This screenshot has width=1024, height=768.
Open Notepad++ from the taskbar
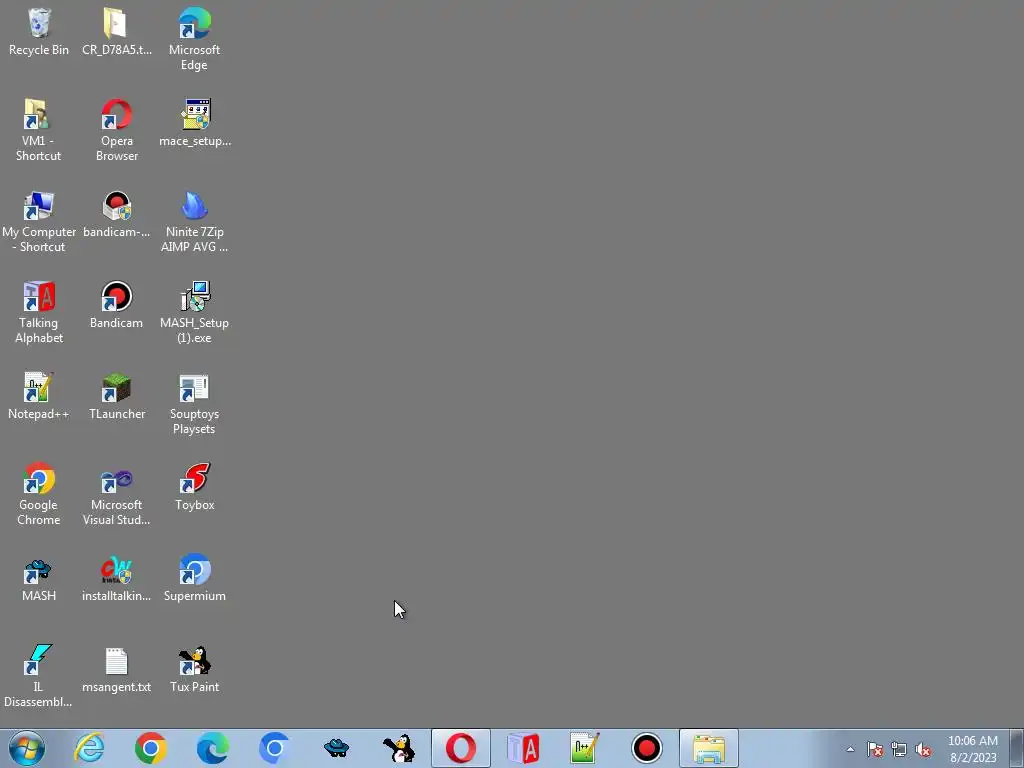tap(584, 748)
